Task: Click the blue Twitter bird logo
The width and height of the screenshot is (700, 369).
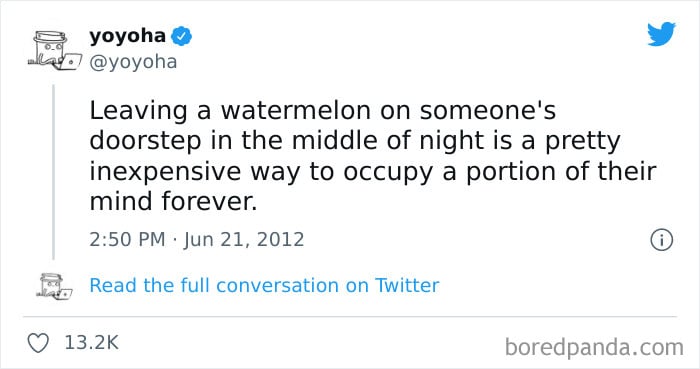Action: pyautogui.click(x=661, y=33)
